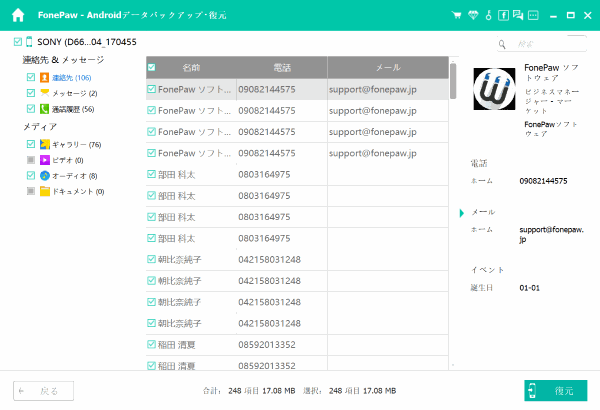Image resolution: width=600 pixels, height=410 pixels.
Task: Uncheck the contacts (106) checkbox
Action: [31, 77]
